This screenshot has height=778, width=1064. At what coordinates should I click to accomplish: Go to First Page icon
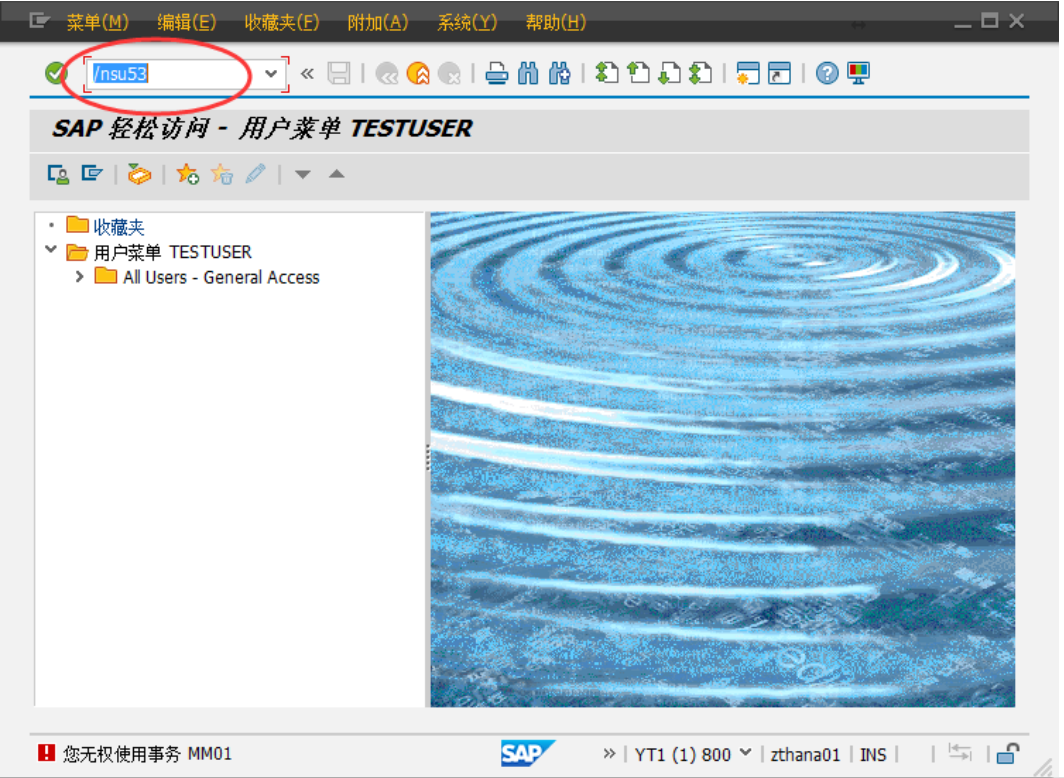pyautogui.click(x=607, y=73)
